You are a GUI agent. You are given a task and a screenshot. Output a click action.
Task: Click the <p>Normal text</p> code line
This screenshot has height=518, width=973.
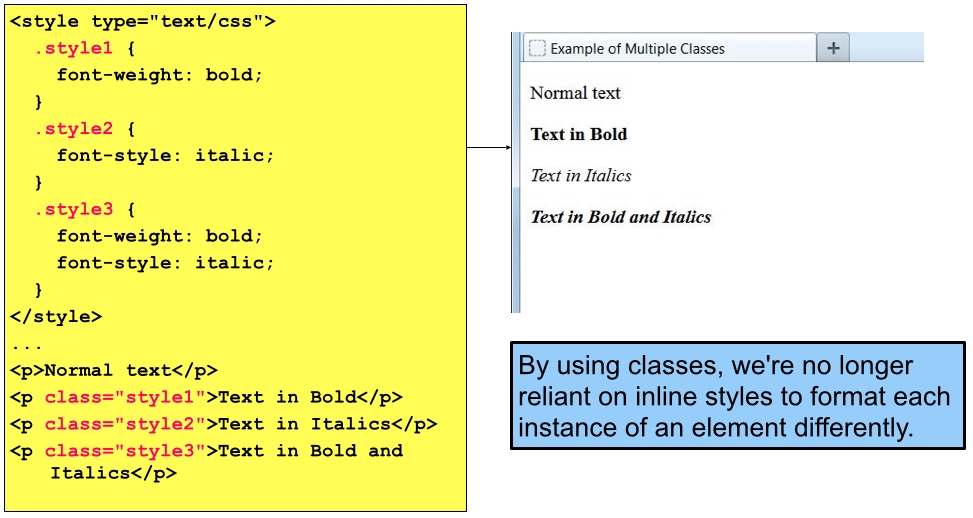click(114, 370)
